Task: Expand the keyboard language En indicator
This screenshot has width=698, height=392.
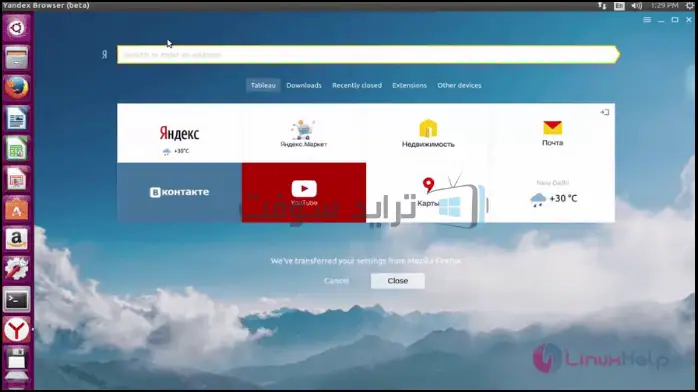Action: click(619, 6)
